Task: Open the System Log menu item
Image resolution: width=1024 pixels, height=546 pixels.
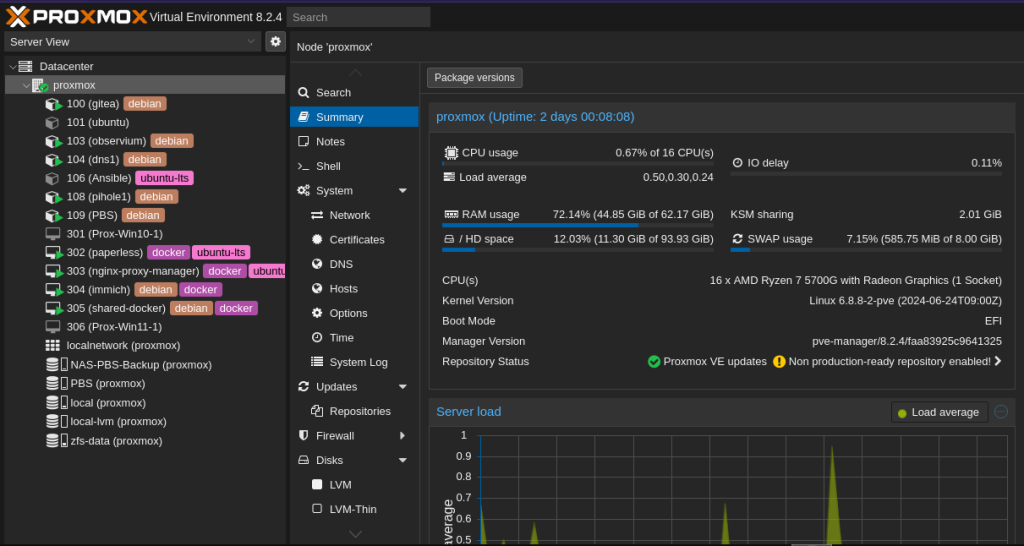Action: [355, 362]
